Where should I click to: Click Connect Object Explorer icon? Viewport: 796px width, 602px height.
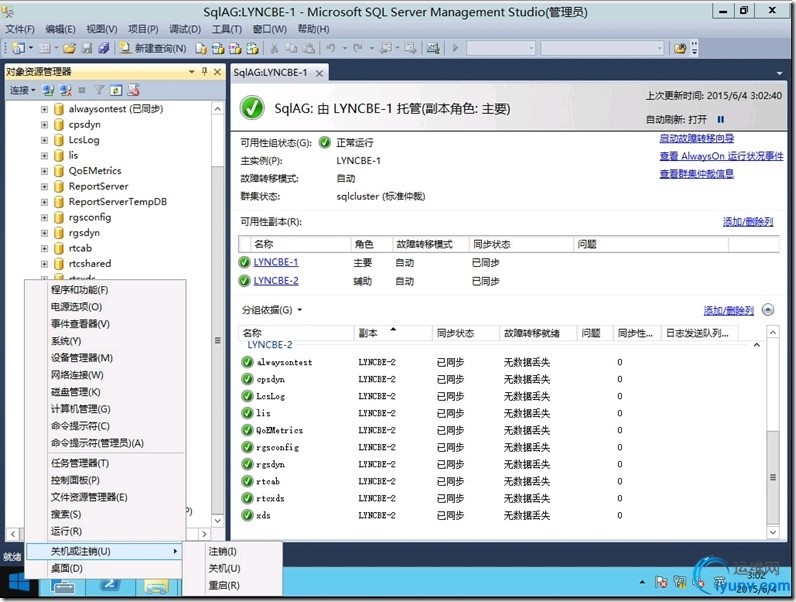point(48,90)
